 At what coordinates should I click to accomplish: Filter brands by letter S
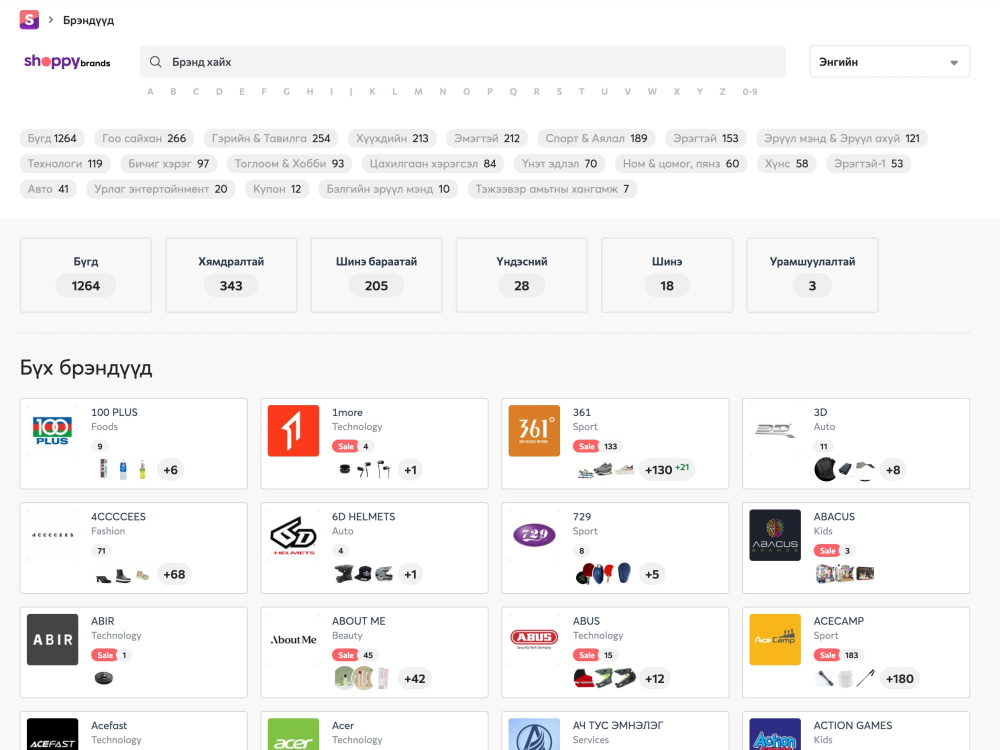[x=559, y=92]
